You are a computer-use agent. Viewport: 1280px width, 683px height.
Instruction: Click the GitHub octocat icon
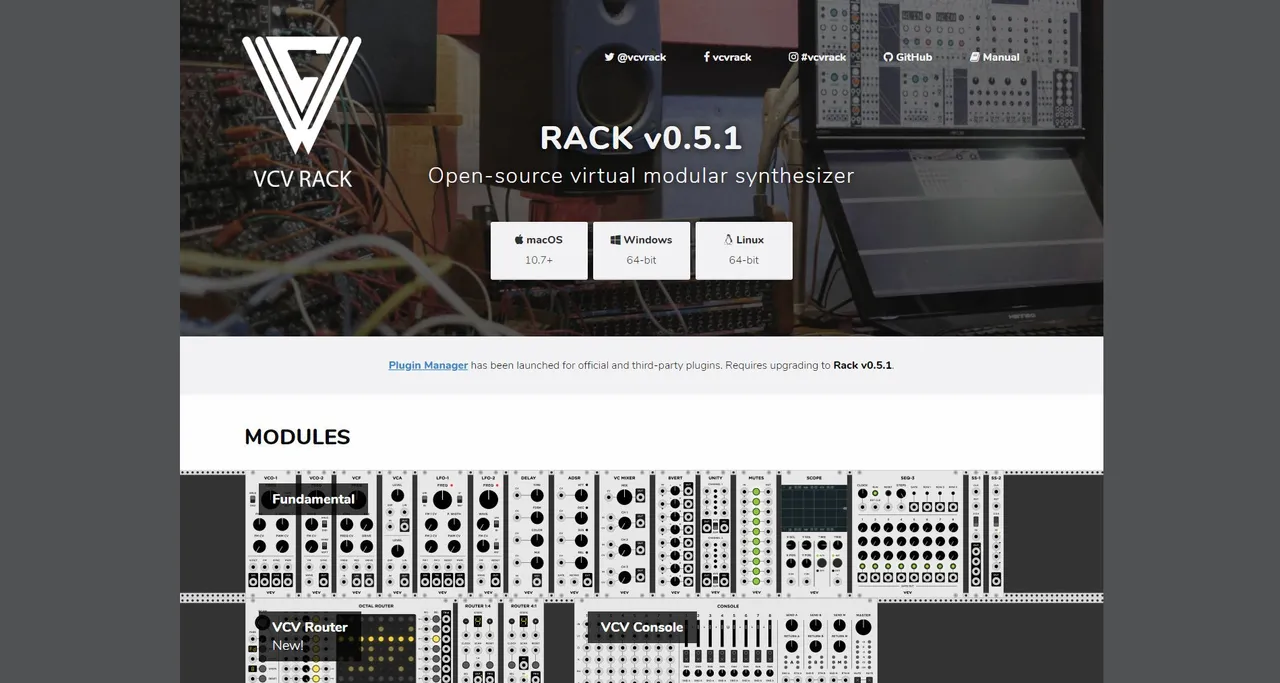(x=888, y=57)
